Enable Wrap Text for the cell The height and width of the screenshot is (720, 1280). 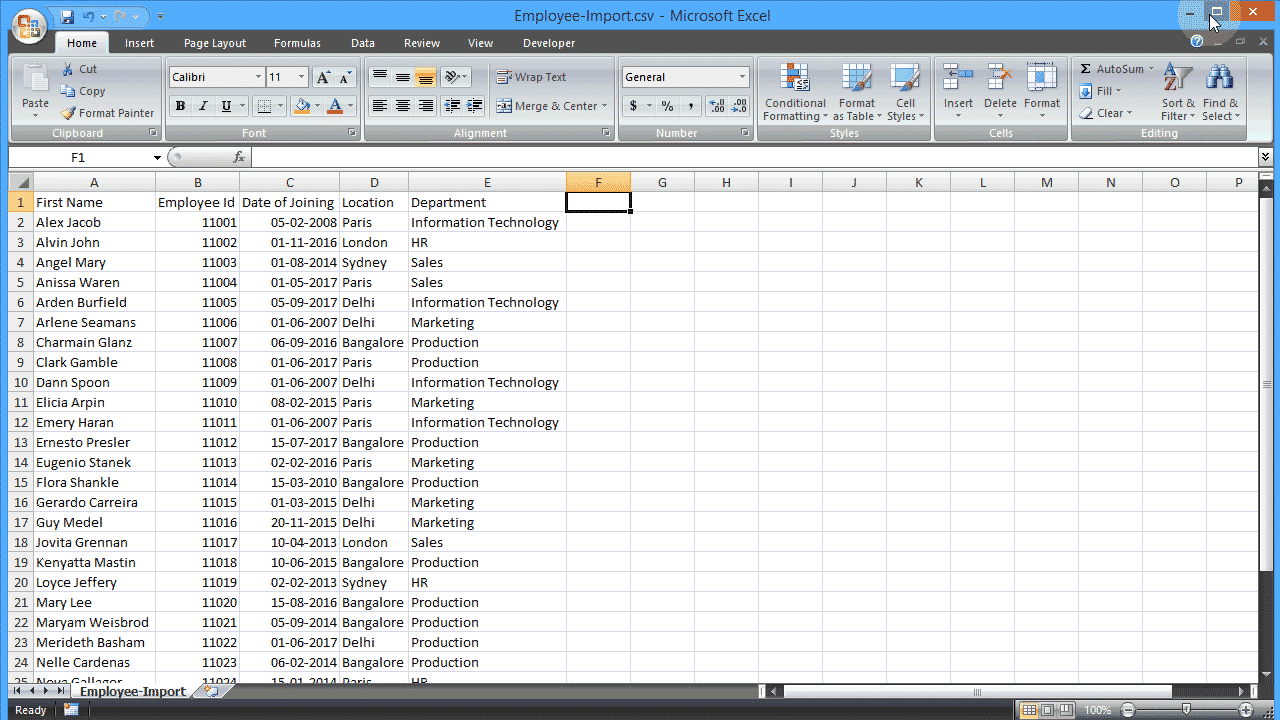(541, 76)
